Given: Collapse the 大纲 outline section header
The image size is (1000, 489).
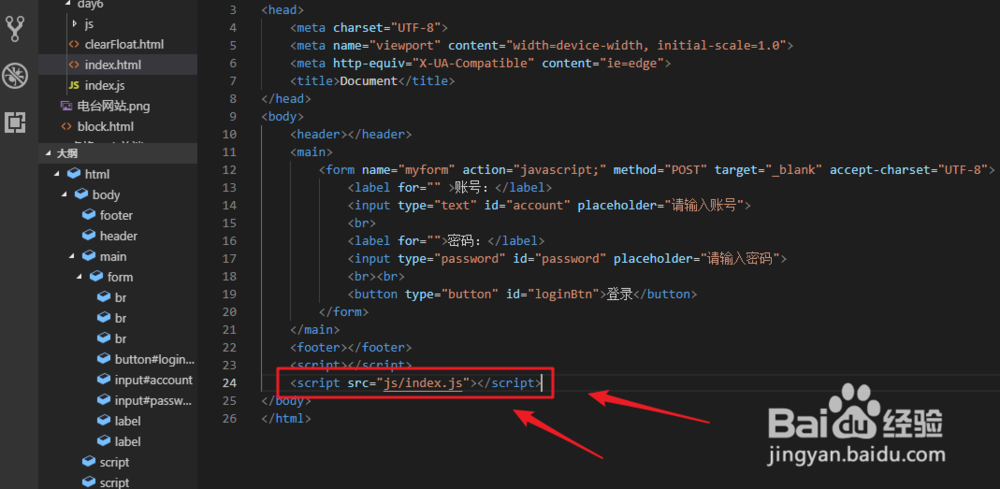Looking at the screenshot, I should (x=117, y=154).
